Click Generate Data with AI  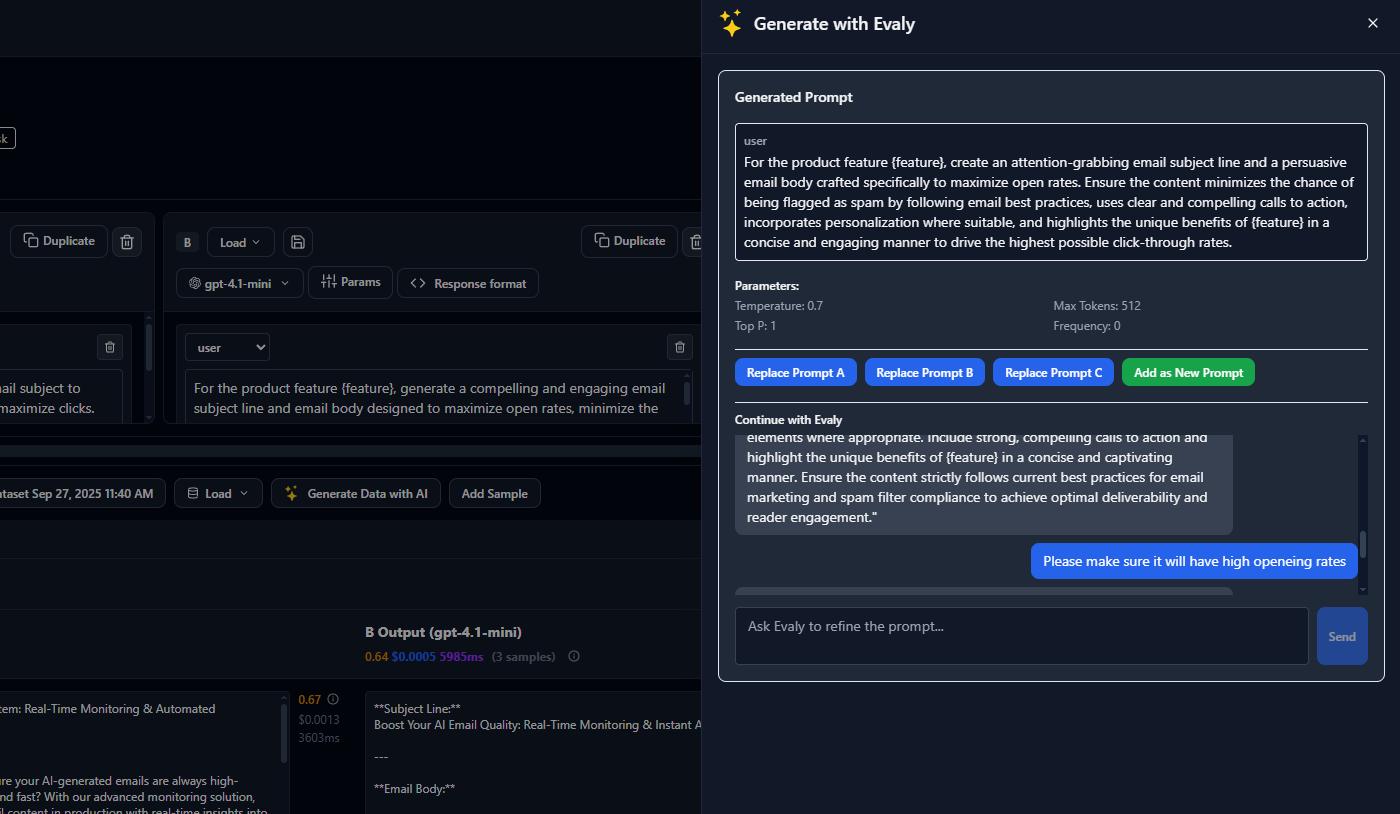click(x=356, y=493)
